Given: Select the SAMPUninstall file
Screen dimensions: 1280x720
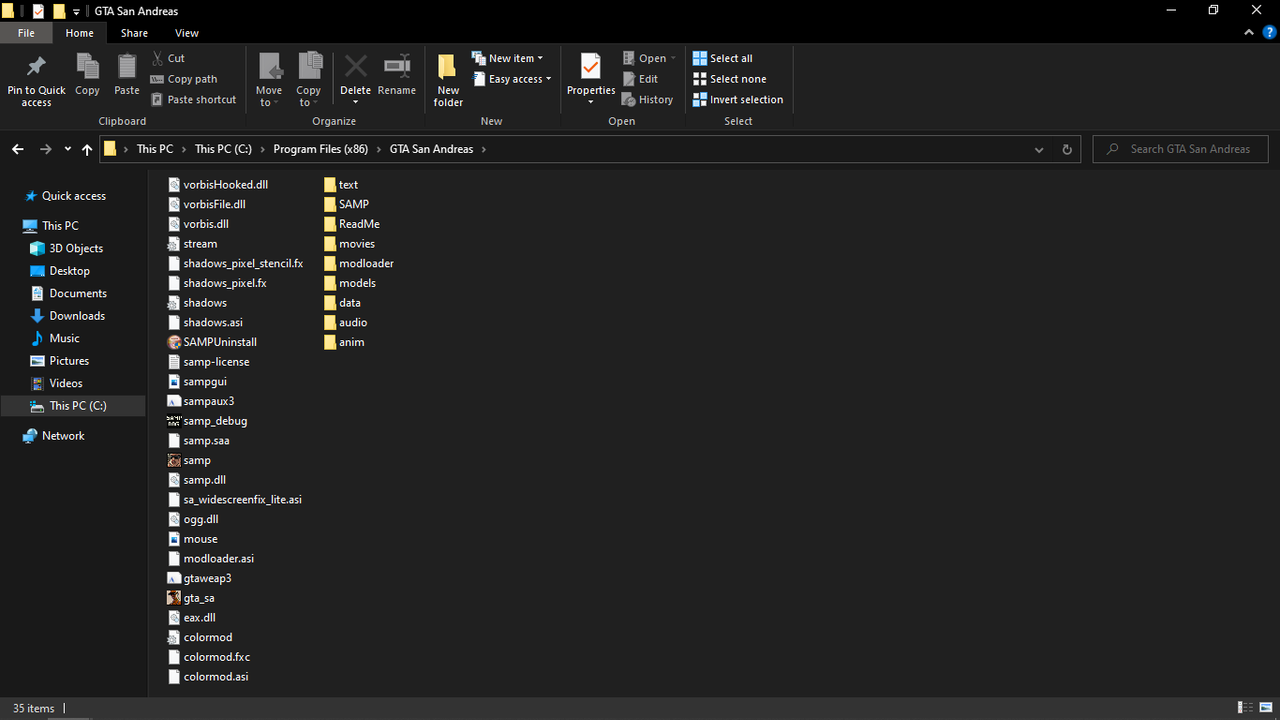Looking at the screenshot, I should (x=212, y=342).
